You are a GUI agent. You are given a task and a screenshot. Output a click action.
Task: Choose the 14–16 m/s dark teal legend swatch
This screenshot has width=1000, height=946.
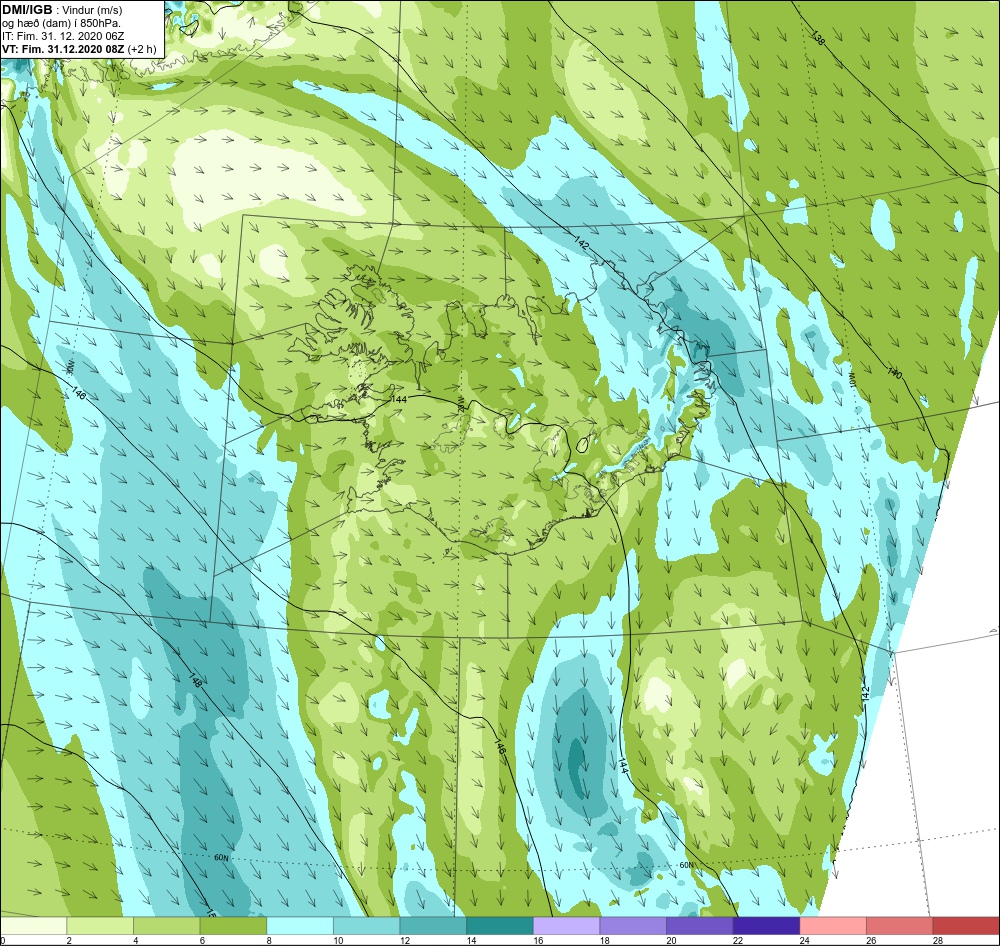500,926
